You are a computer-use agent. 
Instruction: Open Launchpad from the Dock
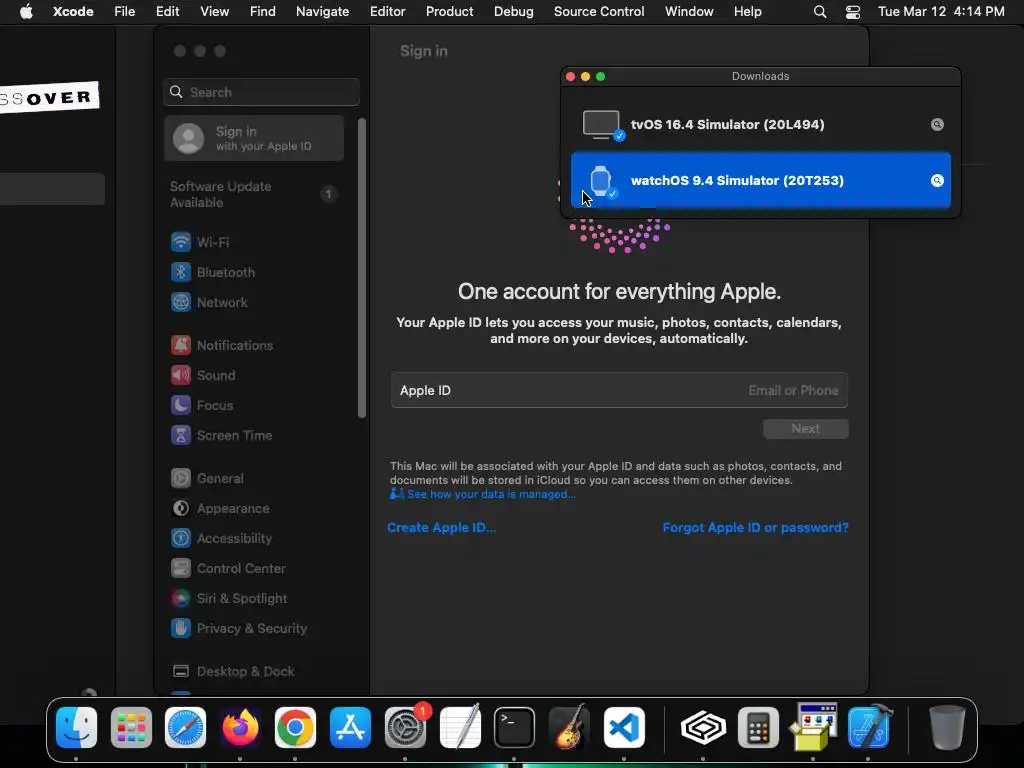pyautogui.click(x=131, y=728)
